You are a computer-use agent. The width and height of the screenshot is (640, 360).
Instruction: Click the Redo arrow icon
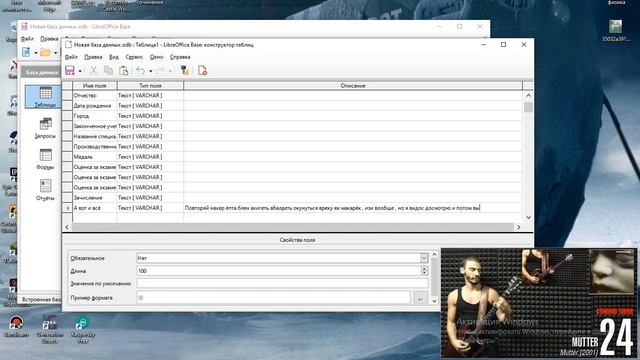click(x=160, y=71)
